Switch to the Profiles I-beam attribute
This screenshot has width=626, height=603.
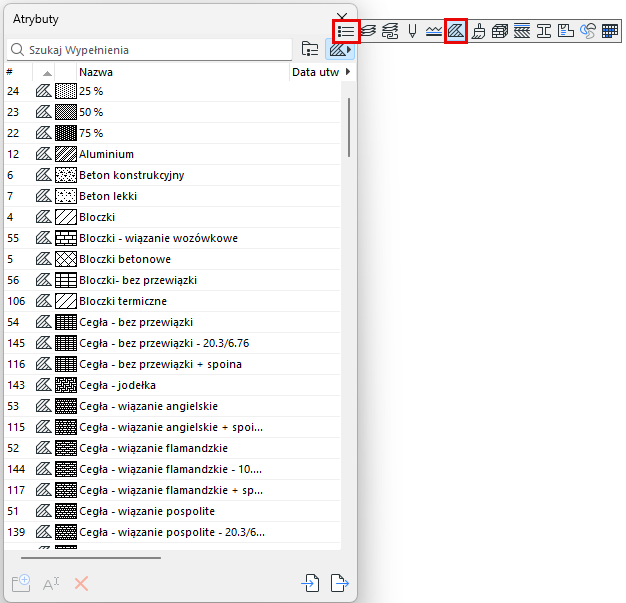[544, 31]
